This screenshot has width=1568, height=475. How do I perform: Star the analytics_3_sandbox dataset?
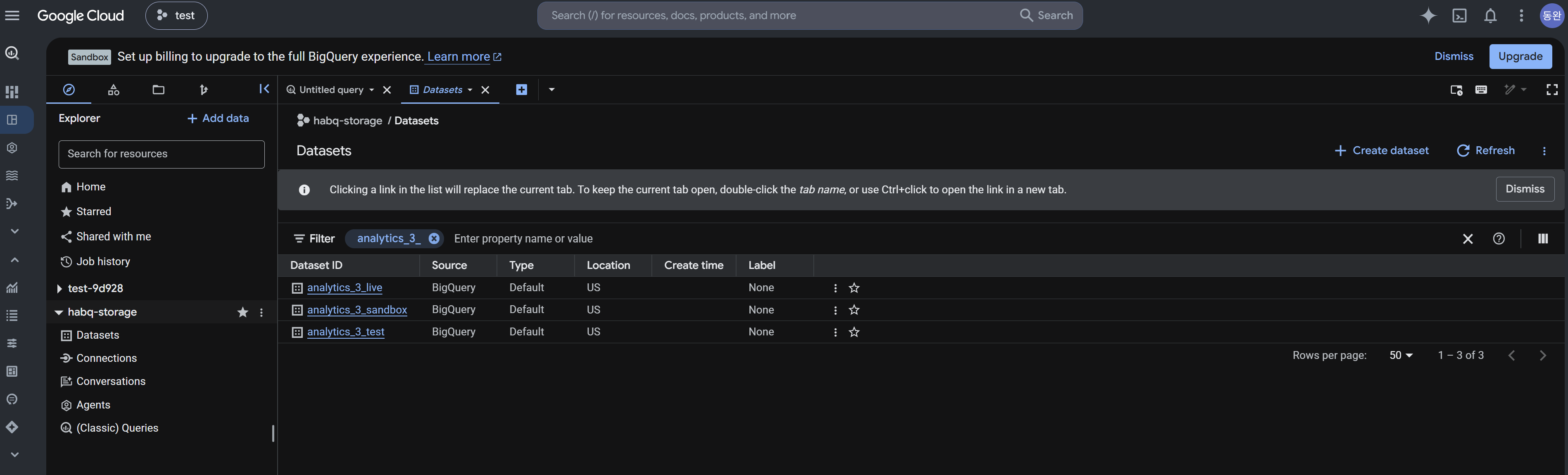[854, 310]
